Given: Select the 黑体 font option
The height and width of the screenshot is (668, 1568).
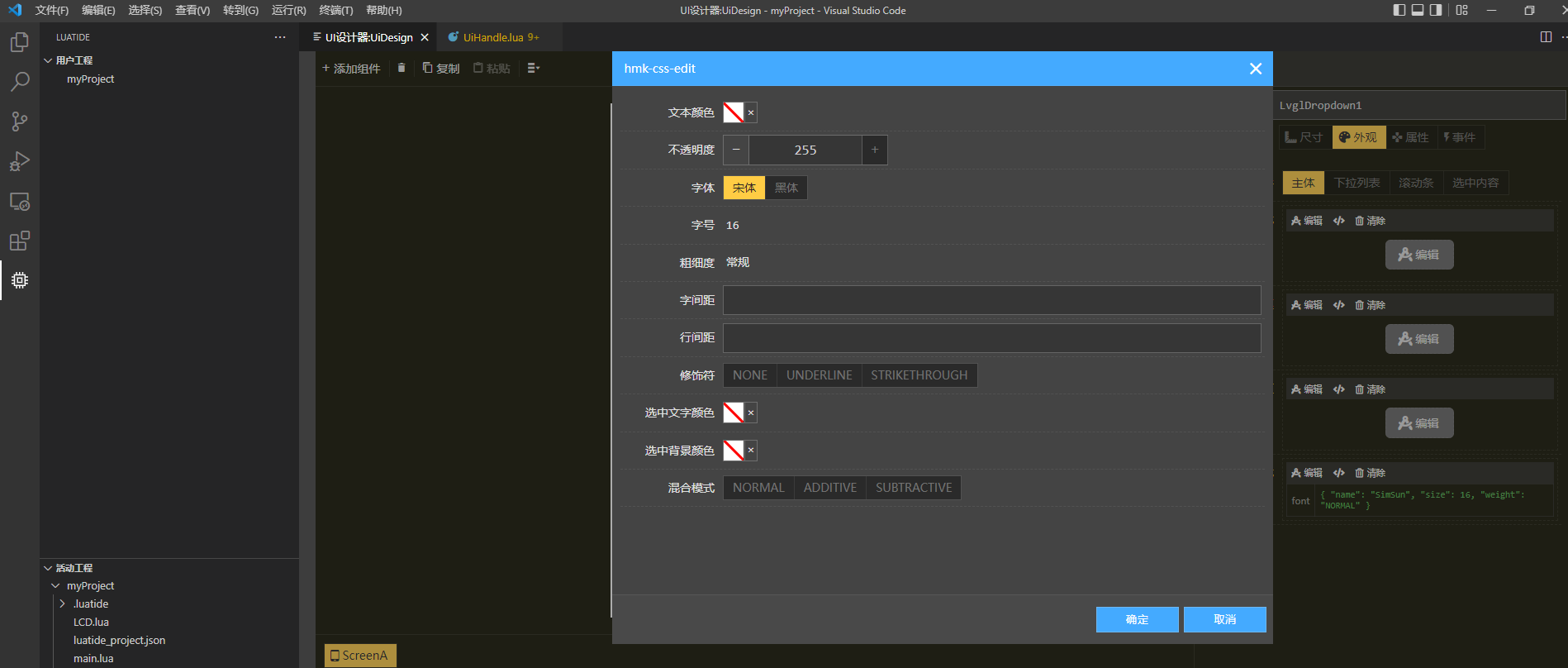Looking at the screenshot, I should click(x=786, y=188).
